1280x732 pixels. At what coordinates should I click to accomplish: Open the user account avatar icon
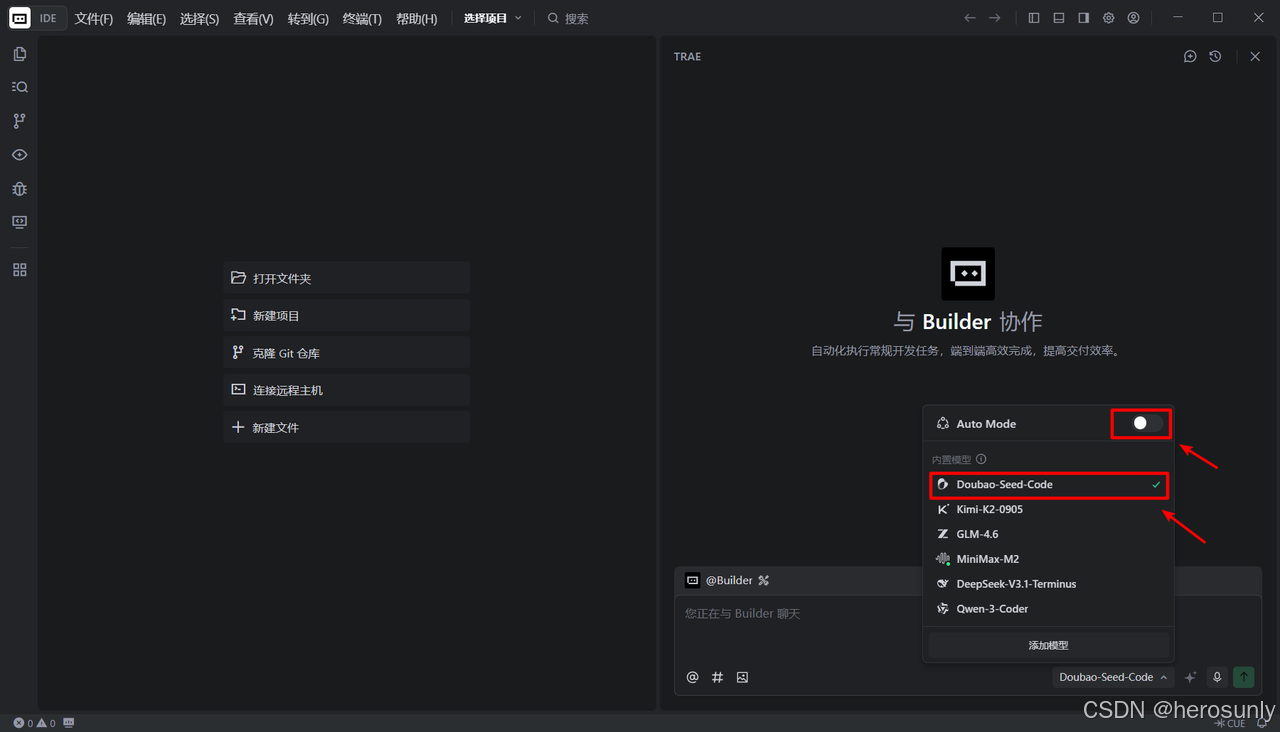click(x=1134, y=18)
